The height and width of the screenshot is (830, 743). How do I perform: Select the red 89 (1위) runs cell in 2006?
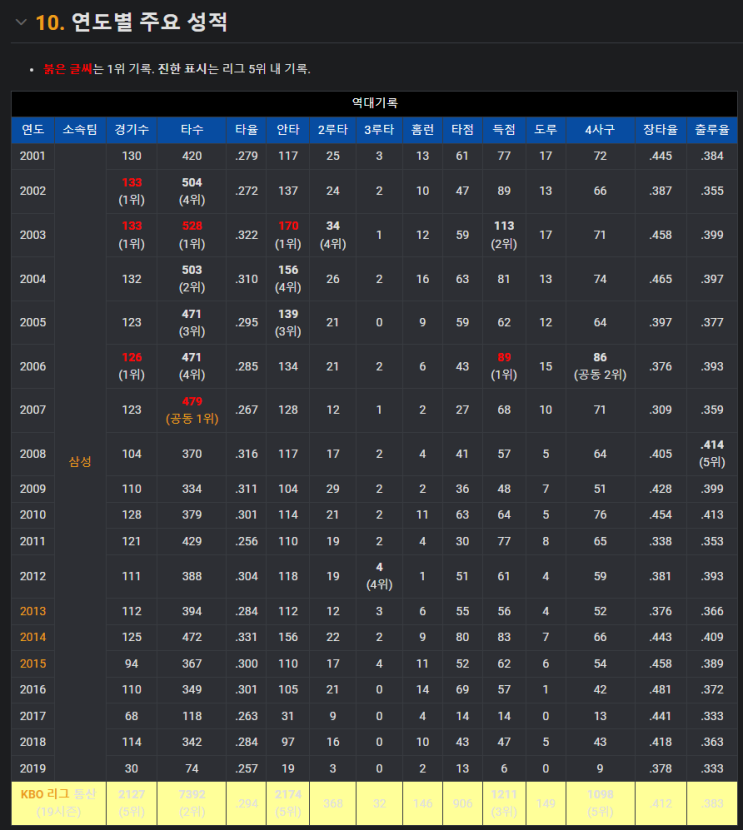pos(504,366)
